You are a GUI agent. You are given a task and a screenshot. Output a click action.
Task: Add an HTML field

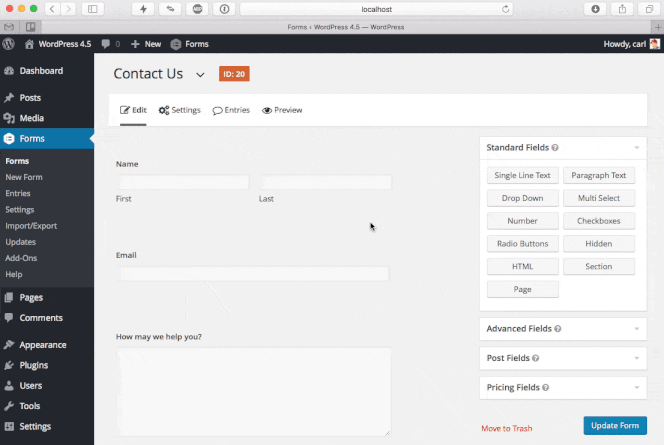click(x=523, y=267)
